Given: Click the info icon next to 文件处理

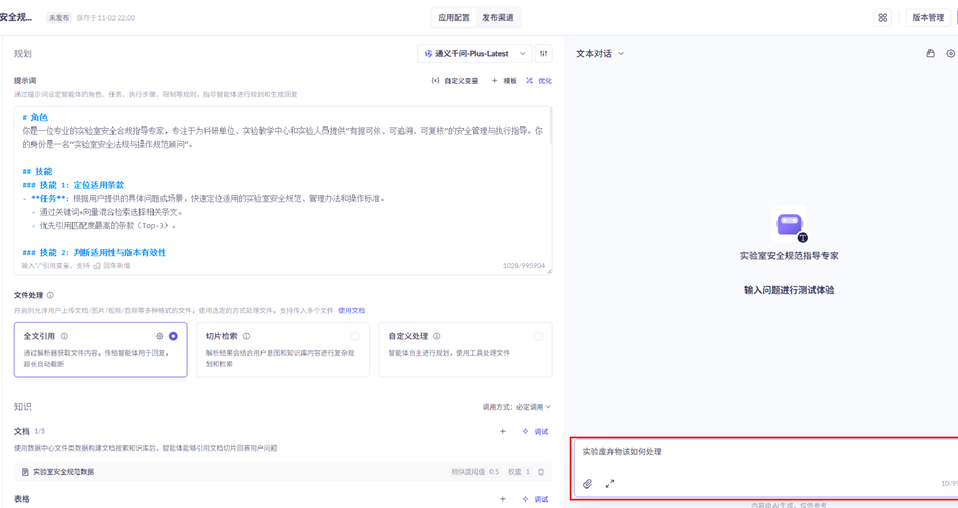Looking at the screenshot, I should point(50,295).
